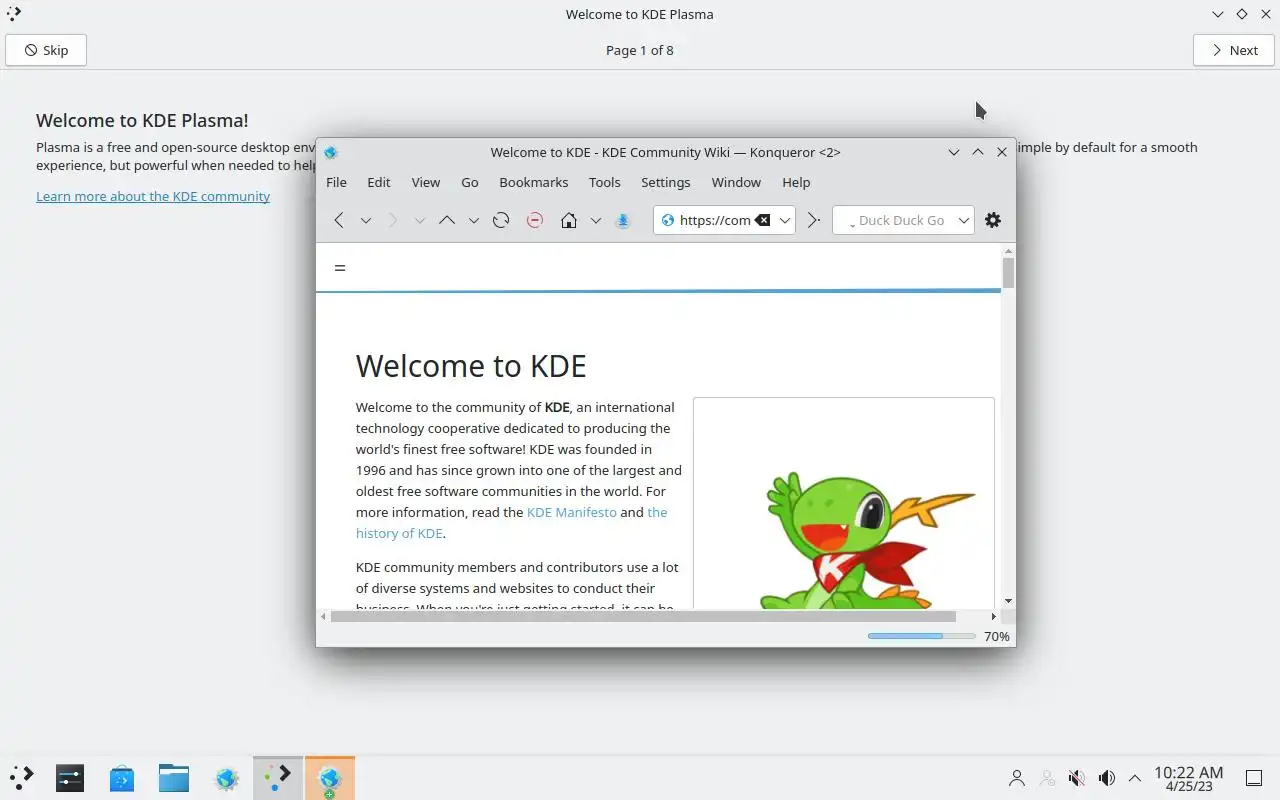This screenshot has width=1280, height=800.
Task: Click the Konqueror window icon in title bar
Action: point(331,152)
